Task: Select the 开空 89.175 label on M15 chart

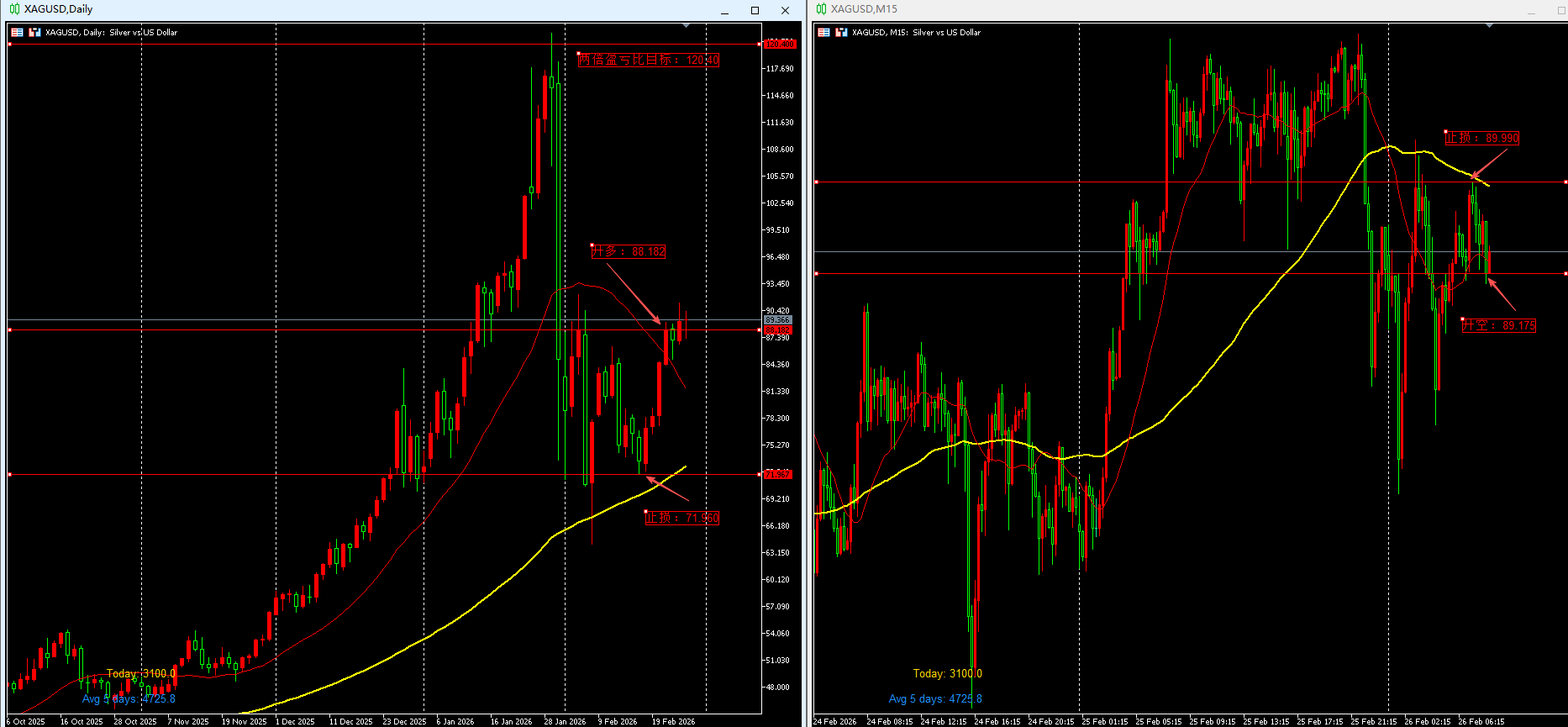Action: 1498,325
